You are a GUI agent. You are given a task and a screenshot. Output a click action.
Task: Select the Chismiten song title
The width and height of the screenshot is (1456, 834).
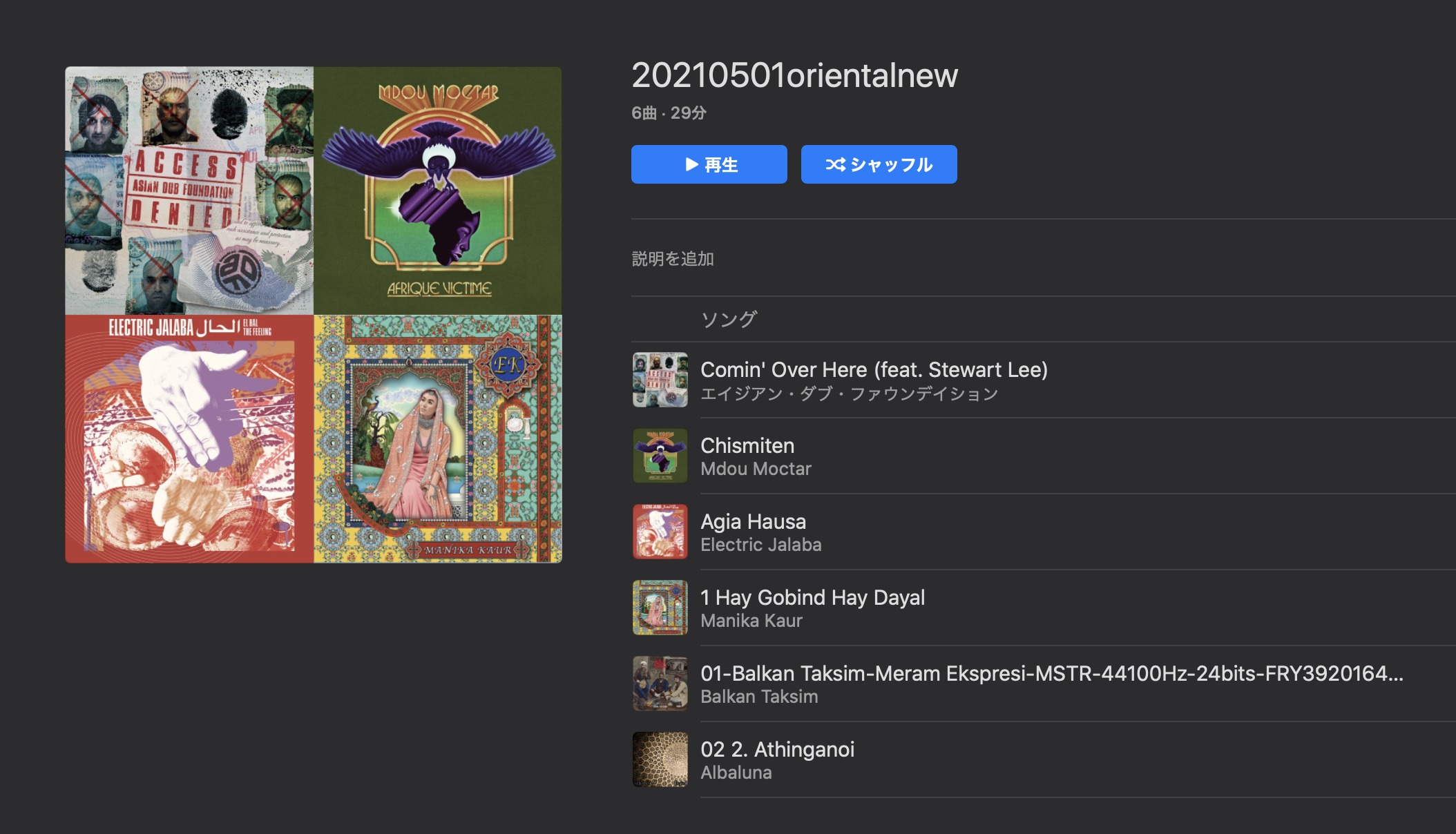pos(747,446)
